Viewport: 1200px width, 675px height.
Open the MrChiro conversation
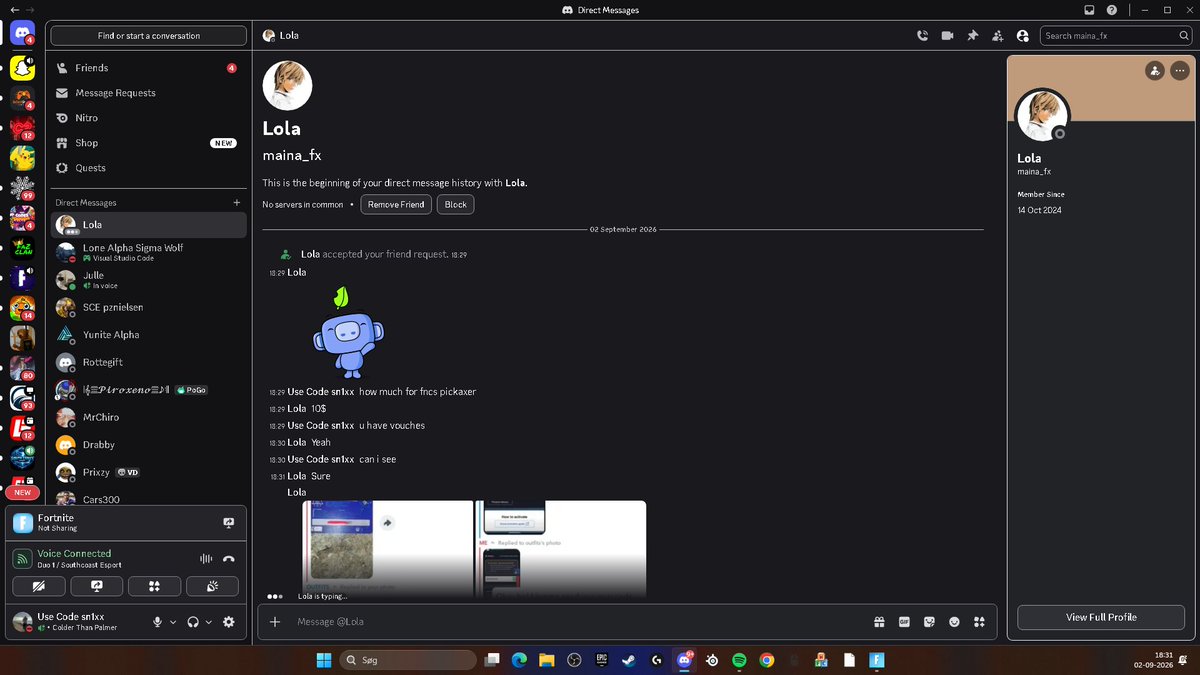pos(148,417)
